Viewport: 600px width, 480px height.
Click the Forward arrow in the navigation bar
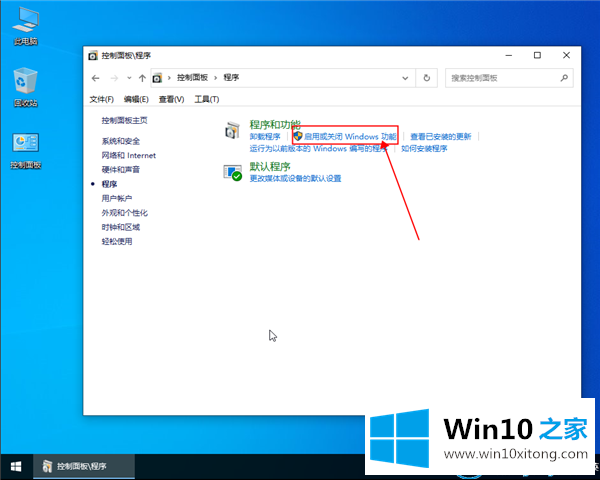point(114,78)
